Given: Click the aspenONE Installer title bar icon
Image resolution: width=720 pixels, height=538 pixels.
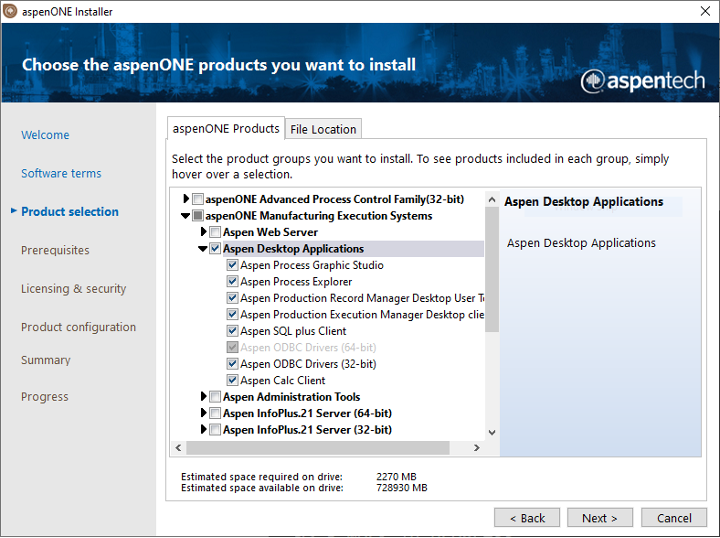Looking at the screenshot, I should click(11, 12).
